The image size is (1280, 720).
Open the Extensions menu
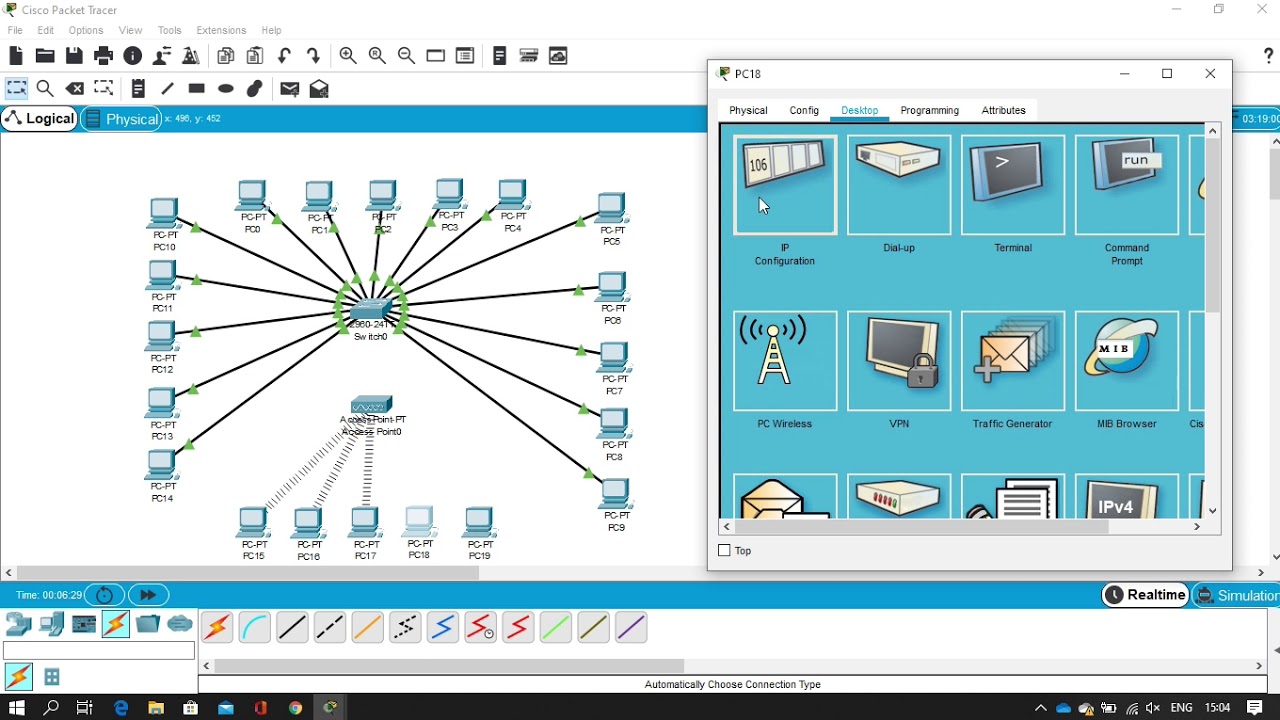click(x=221, y=30)
